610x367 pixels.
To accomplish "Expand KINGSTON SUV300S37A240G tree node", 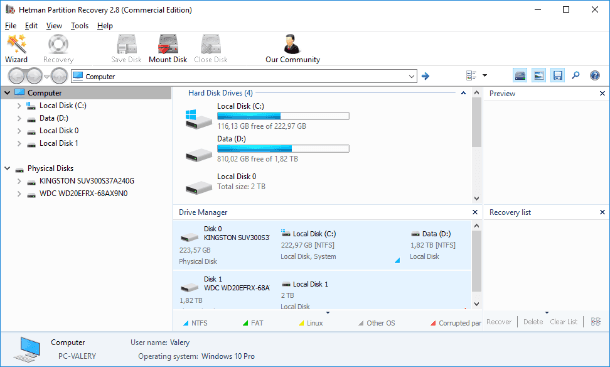I will pos(19,181).
